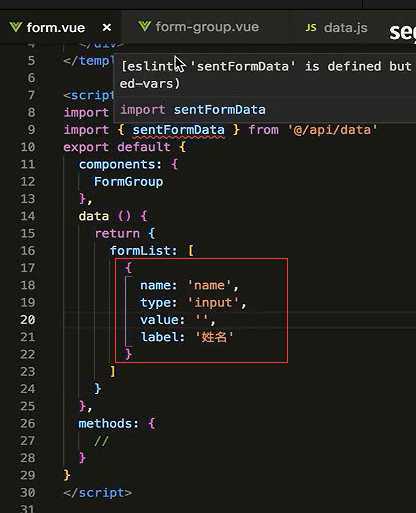Click the 'name' string value on line 18
The image size is (416, 513).
[209, 285]
